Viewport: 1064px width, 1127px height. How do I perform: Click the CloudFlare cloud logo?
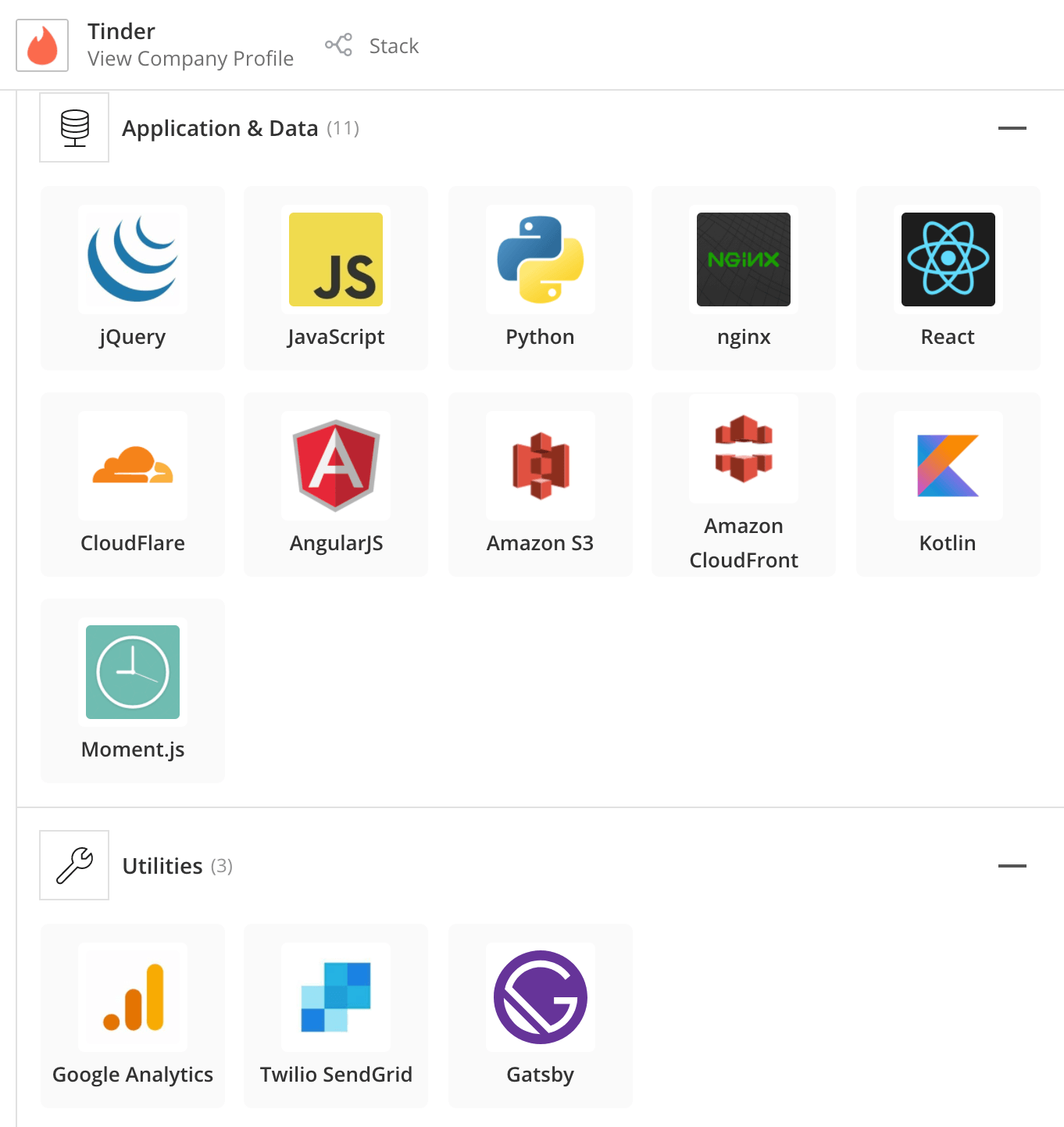tap(133, 466)
